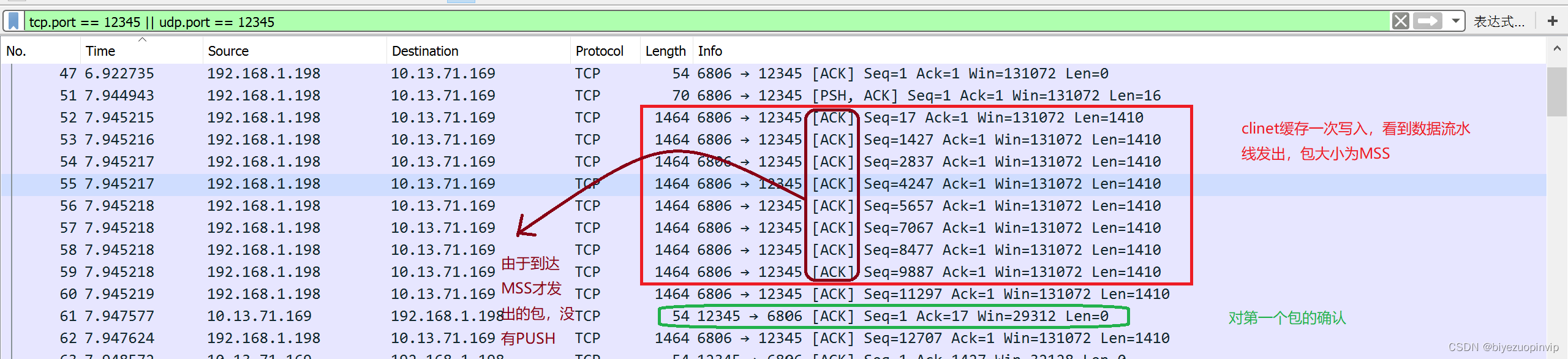The height and width of the screenshot is (359, 1568).
Task: Sort by the Destination column header
Action: pos(478,51)
